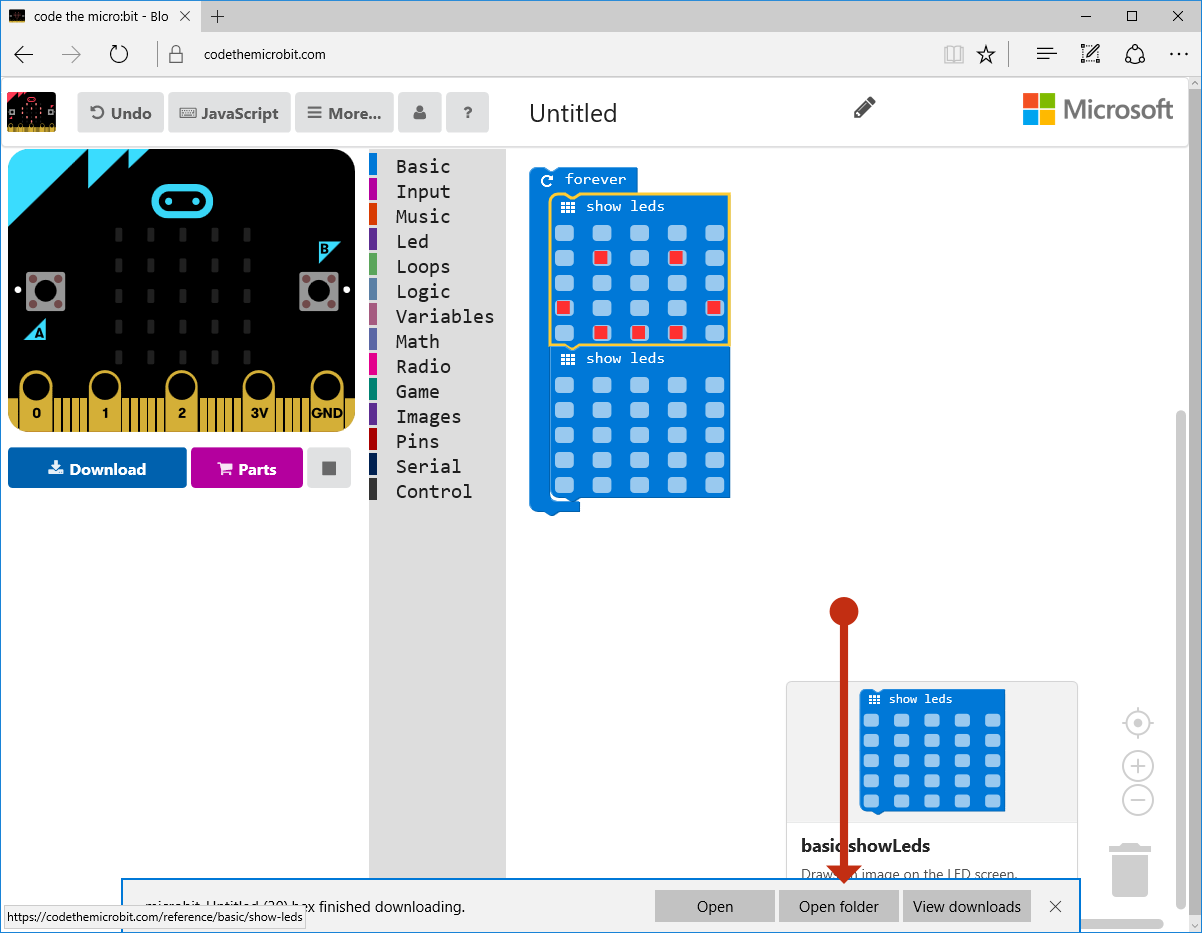Select the Variables category in toolbox
The width and height of the screenshot is (1202, 933).
click(444, 317)
